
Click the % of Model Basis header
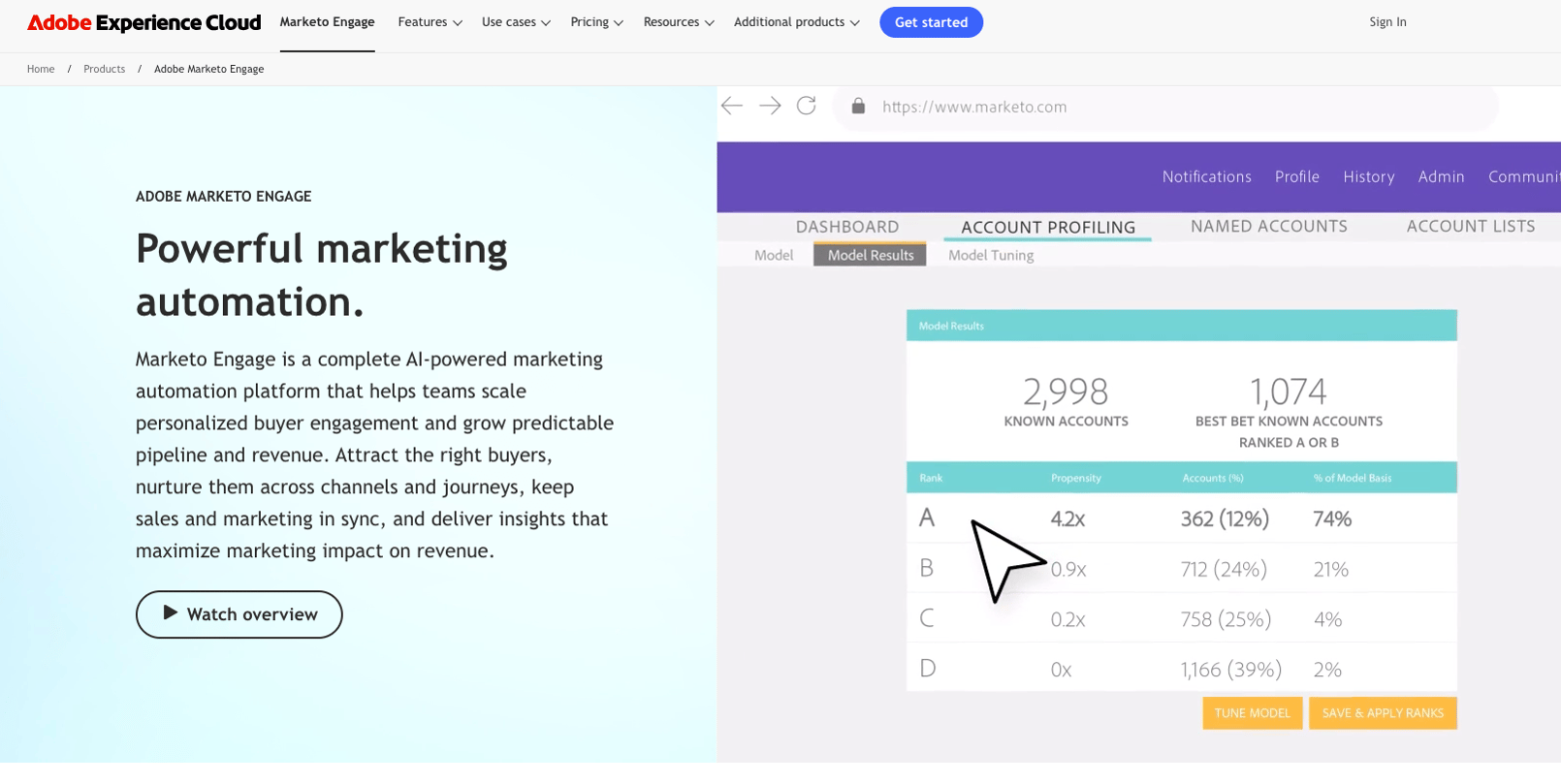(1352, 478)
